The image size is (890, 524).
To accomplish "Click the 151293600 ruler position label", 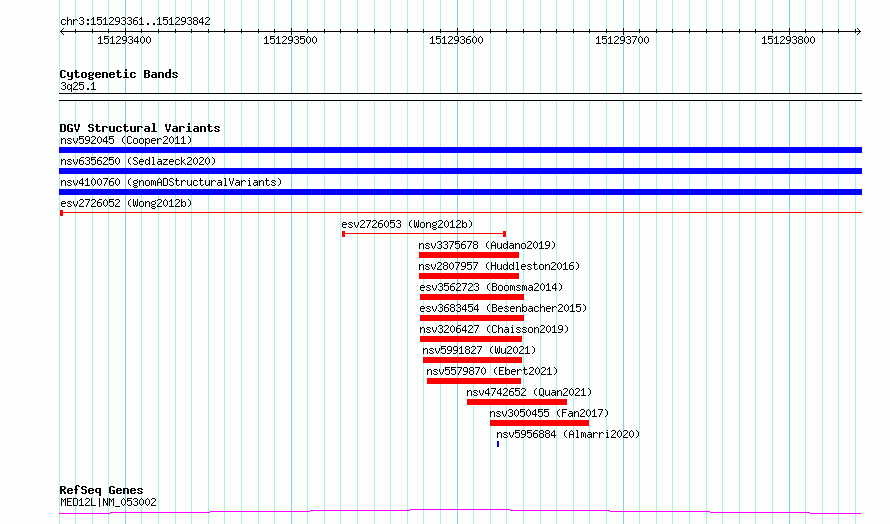I will pos(456,40).
